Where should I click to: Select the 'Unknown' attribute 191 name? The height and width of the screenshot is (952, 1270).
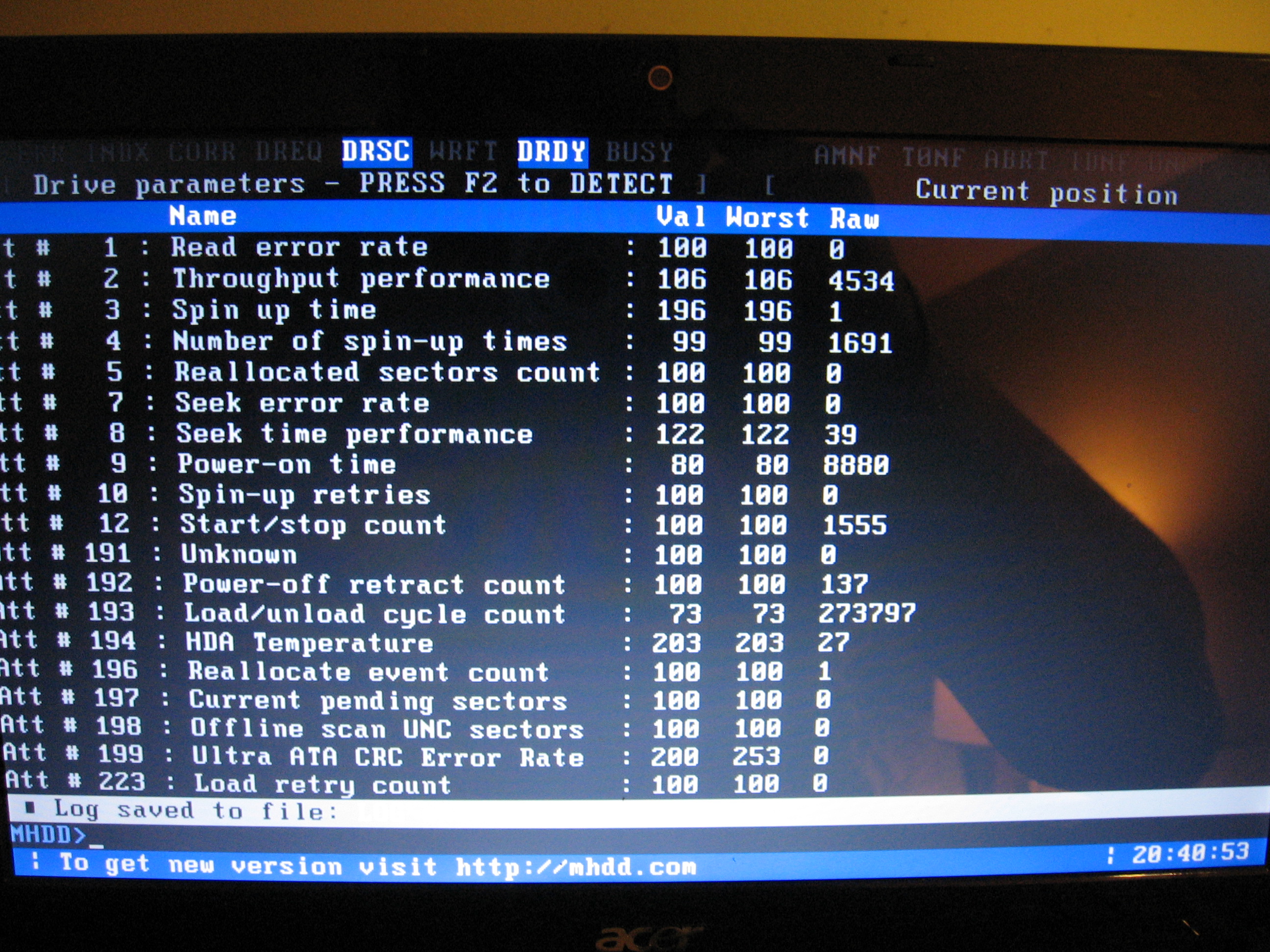[x=239, y=554]
